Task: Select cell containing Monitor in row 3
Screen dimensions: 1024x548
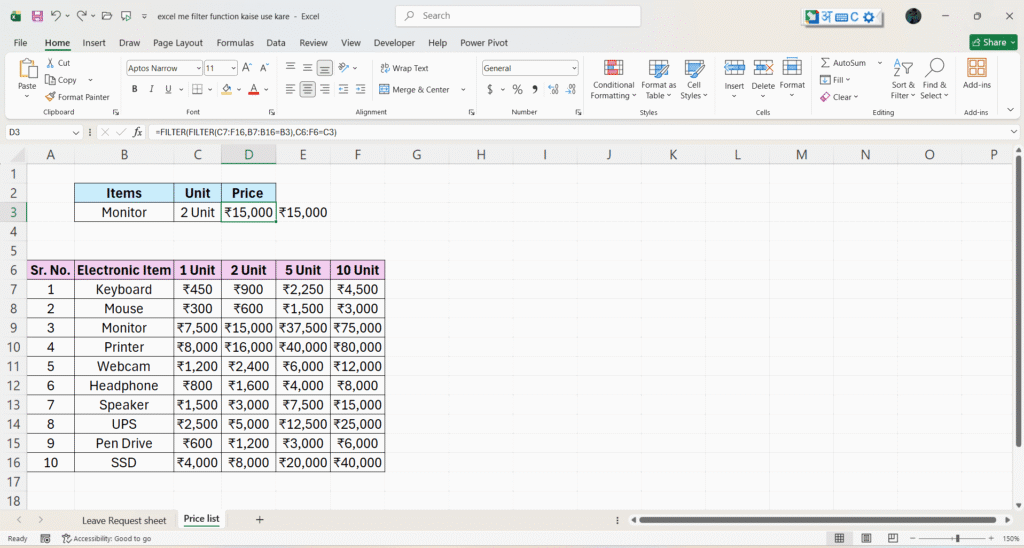Action: point(124,212)
